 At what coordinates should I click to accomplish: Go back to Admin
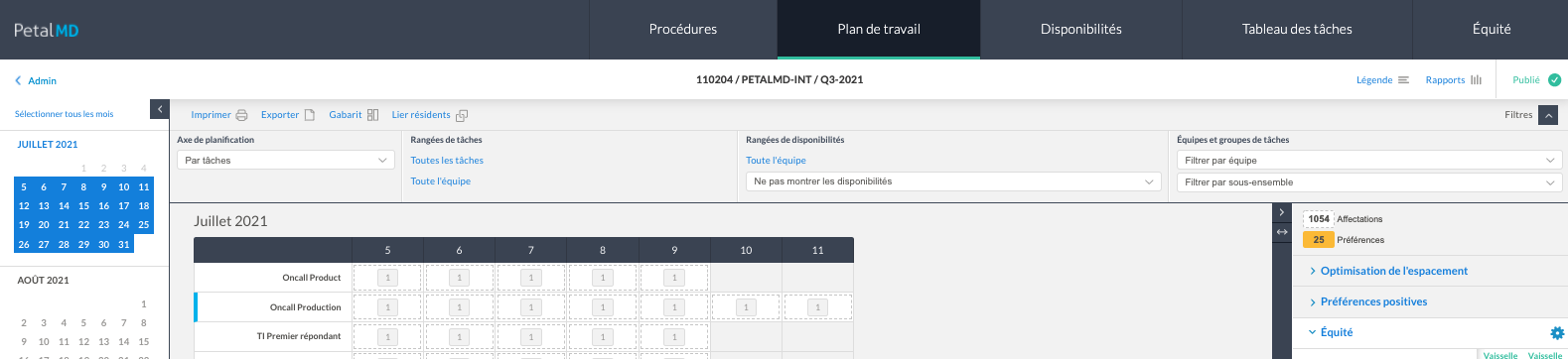(x=36, y=81)
